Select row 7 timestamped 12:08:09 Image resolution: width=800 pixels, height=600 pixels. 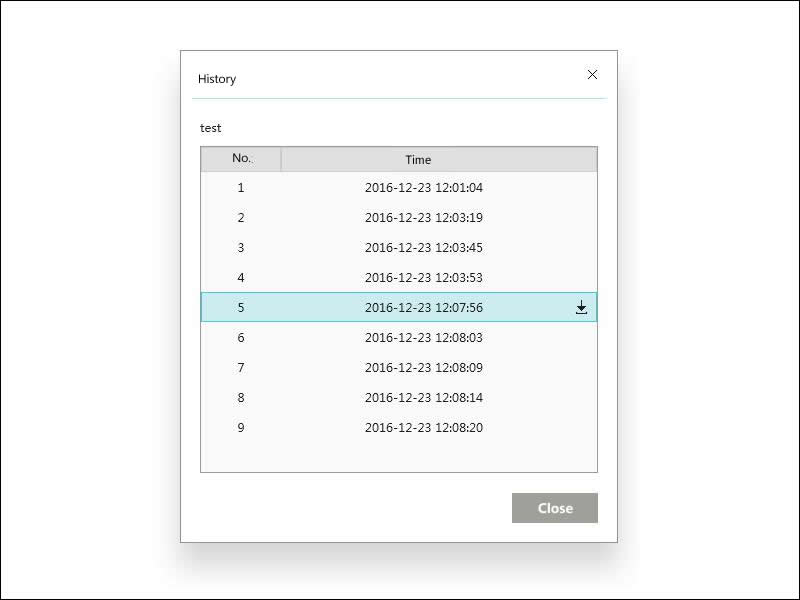click(x=398, y=367)
